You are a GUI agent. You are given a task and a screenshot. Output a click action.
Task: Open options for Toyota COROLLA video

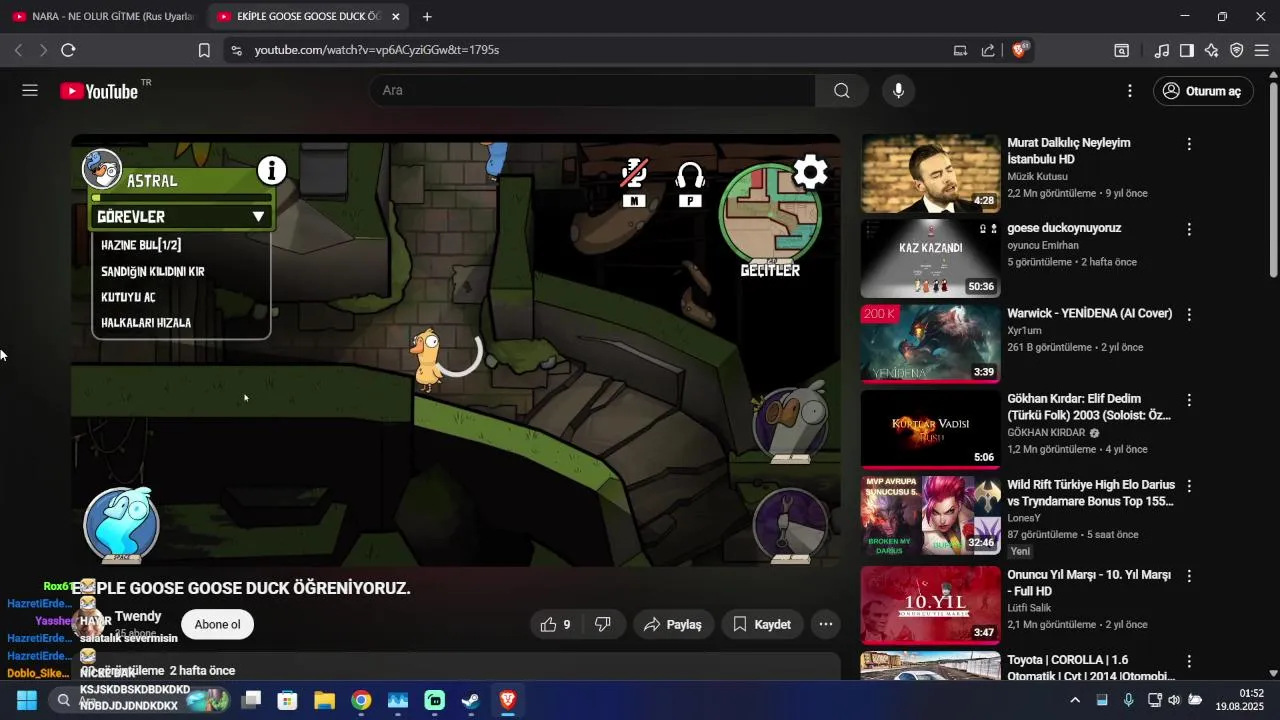click(1189, 661)
